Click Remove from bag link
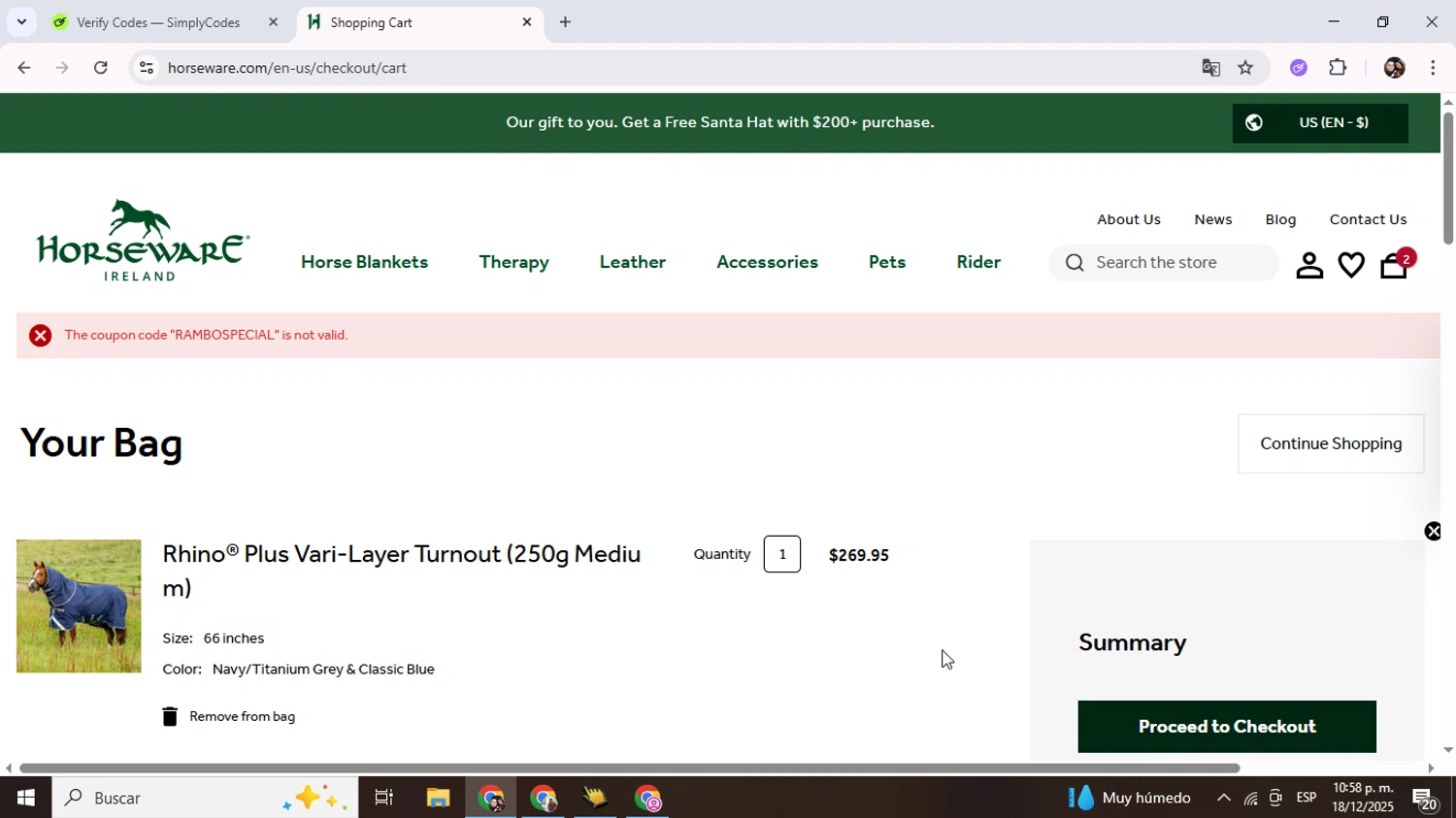The width and height of the screenshot is (1456, 818). (x=242, y=717)
